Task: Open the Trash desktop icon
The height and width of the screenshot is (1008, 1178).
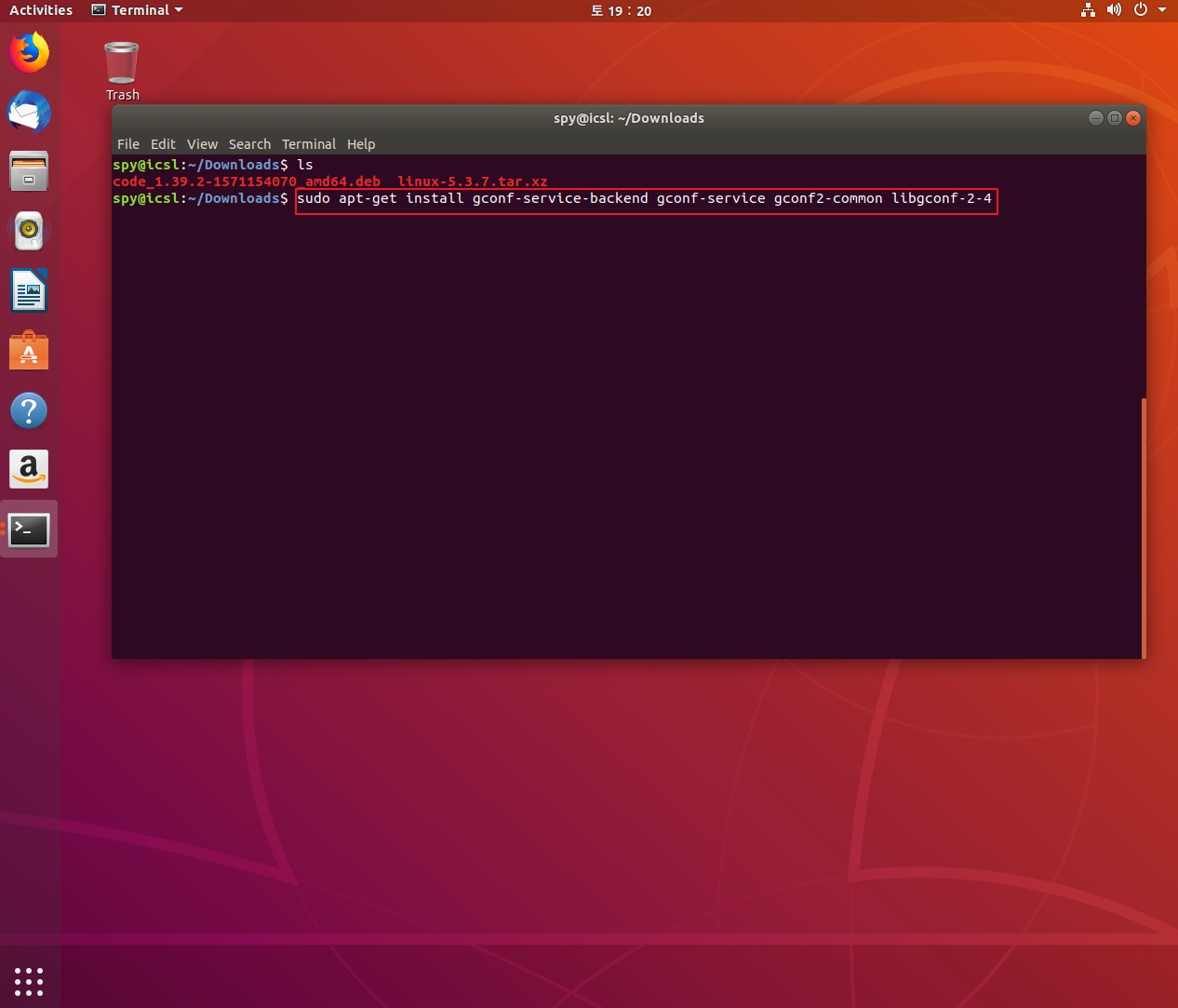Action: coord(122,71)
